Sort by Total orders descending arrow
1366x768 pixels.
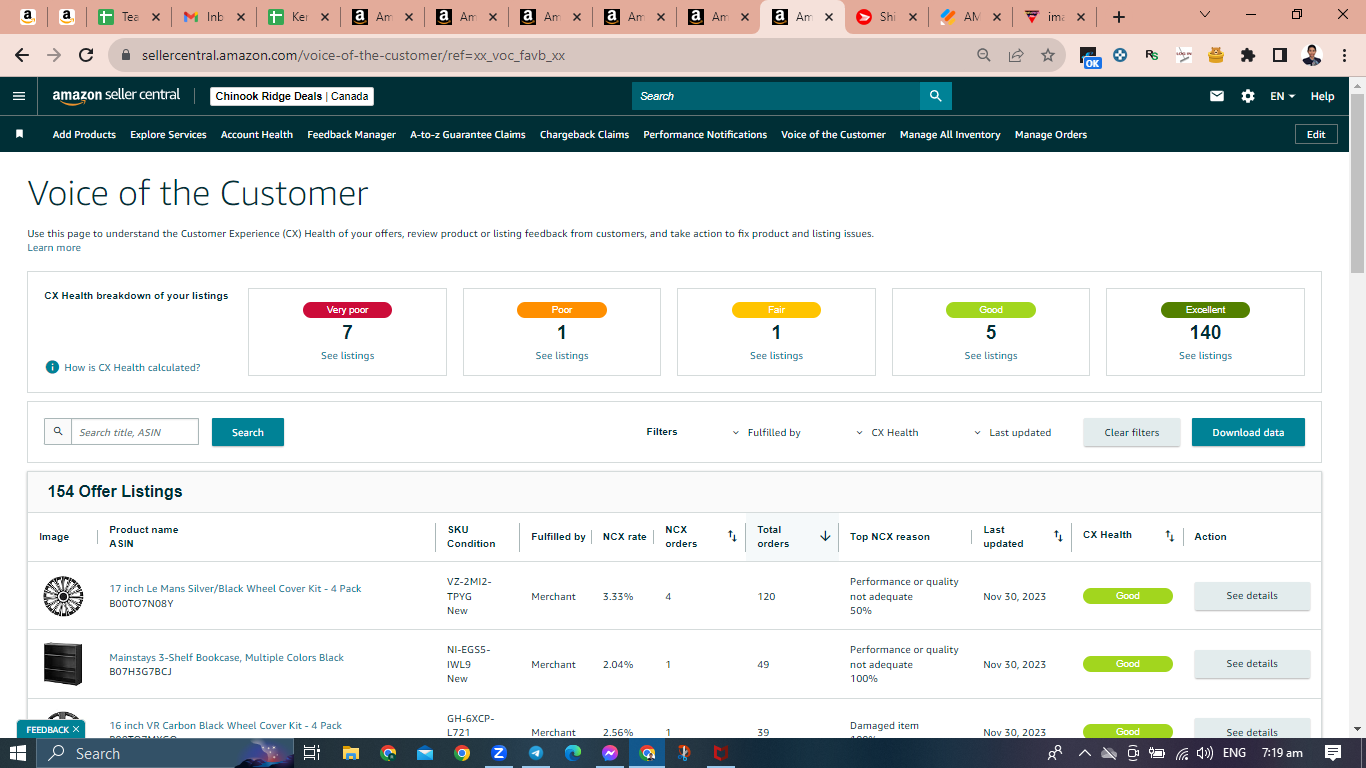point(825,536)
